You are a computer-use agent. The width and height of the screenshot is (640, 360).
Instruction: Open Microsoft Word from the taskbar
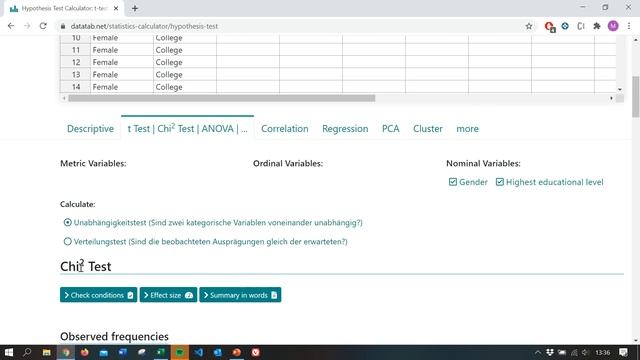pos(122,352)
